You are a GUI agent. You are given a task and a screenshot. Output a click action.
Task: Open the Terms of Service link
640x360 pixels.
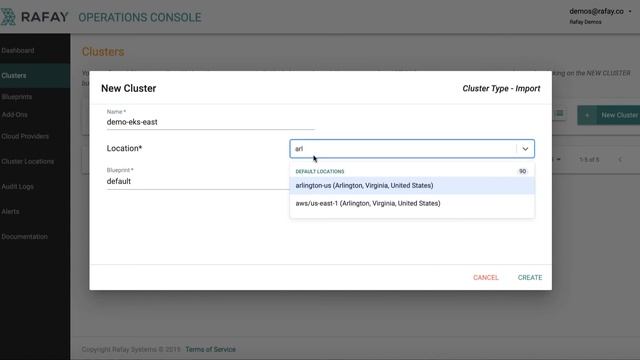coord(211,349)
